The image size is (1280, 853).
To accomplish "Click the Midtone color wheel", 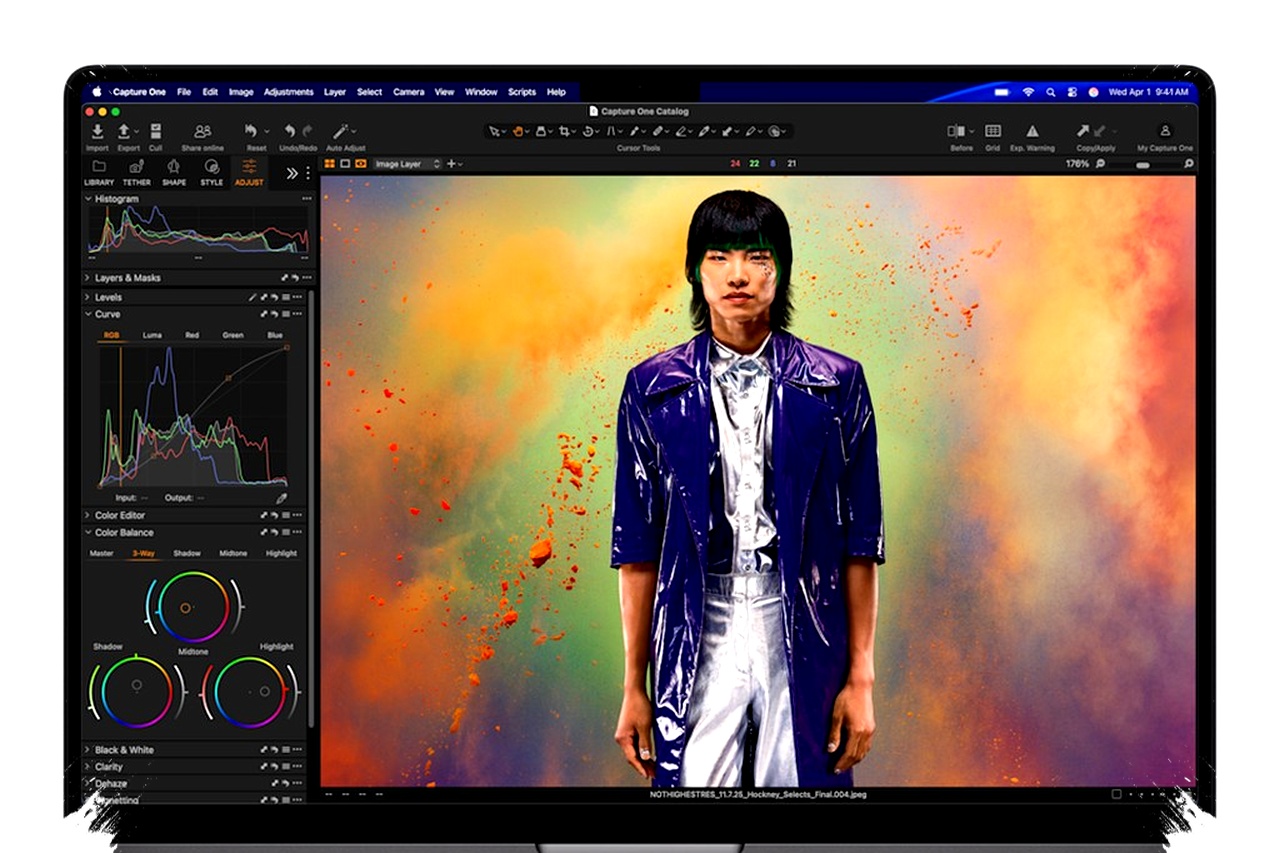I will coord(186,608).
